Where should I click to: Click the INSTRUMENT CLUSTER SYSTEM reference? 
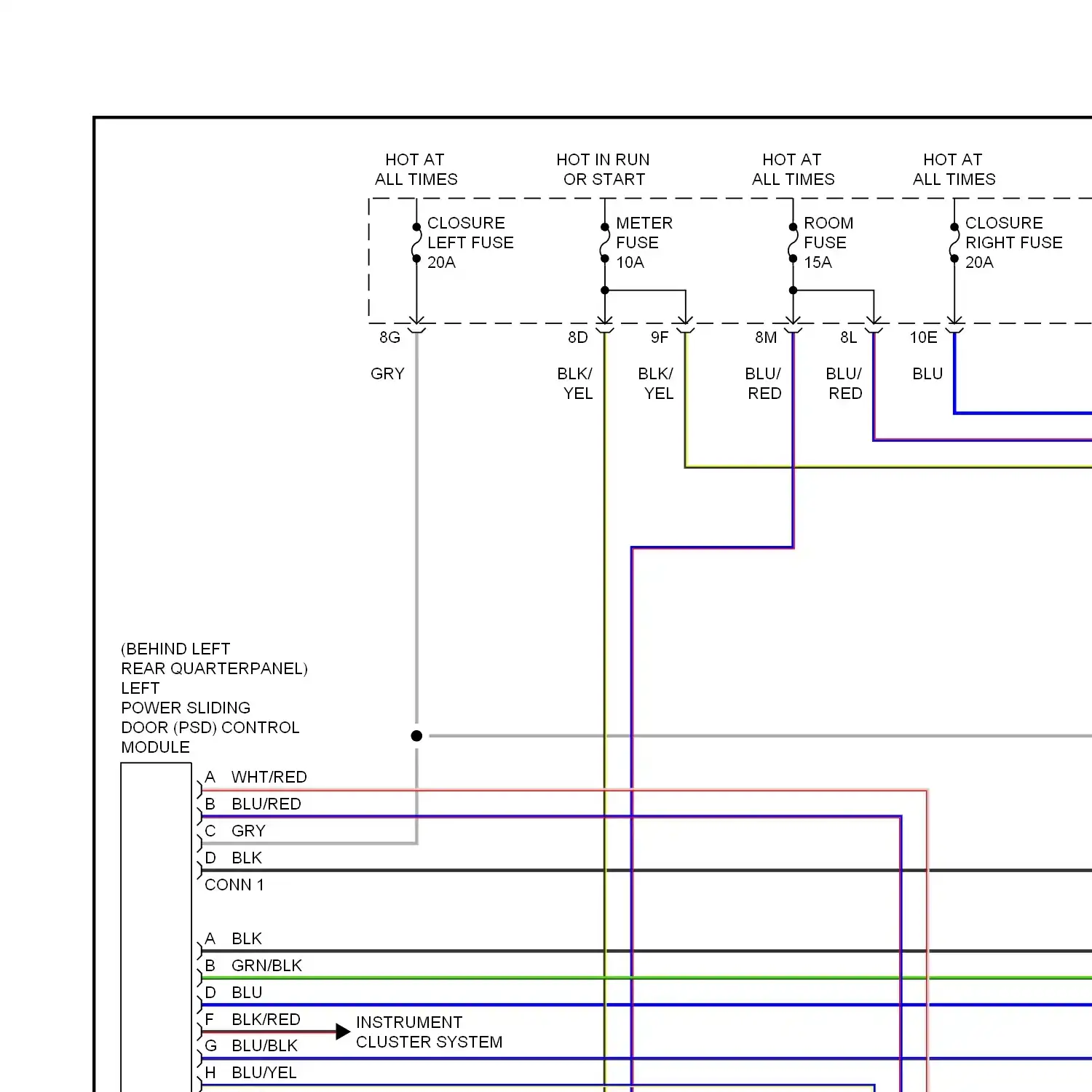(x=429, y=1032)
